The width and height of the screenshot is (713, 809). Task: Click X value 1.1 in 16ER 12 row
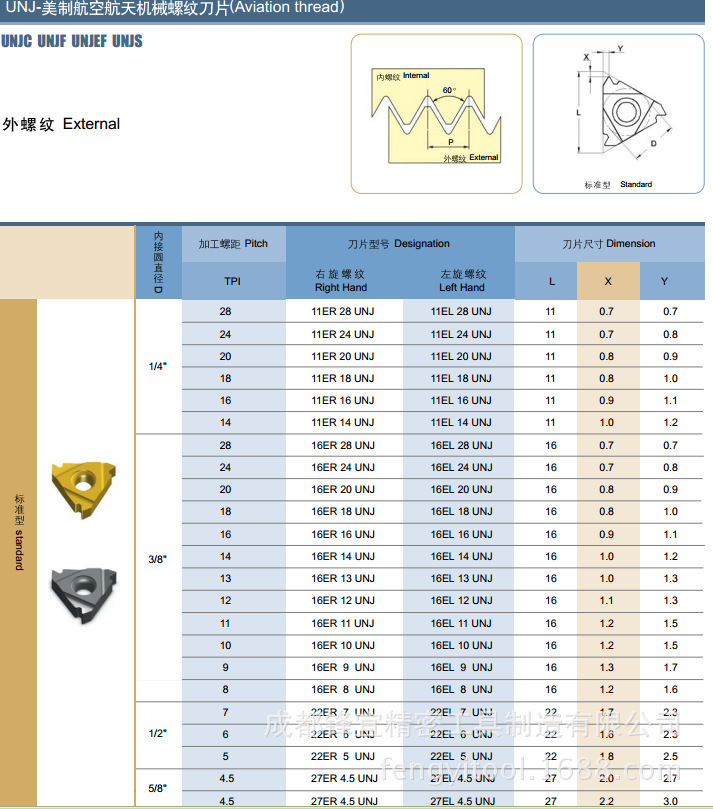click(607, 601)
